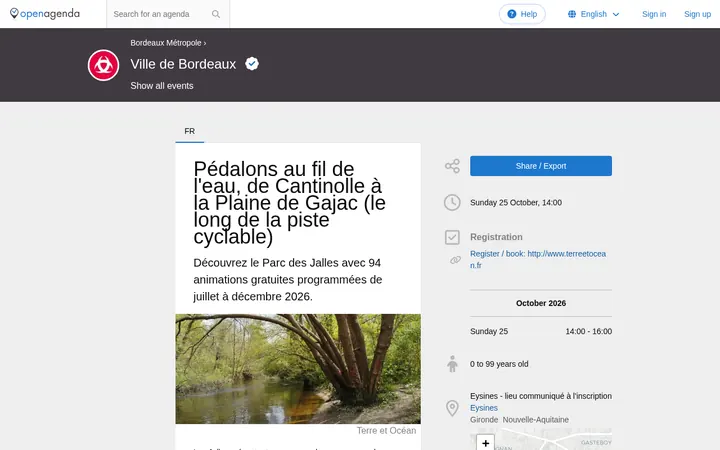Image resolution: width=720 pixels, height=450 pixels.
Task: Click the Nouvelle-Aquitaine region text
Action: [x=535, y=420]
